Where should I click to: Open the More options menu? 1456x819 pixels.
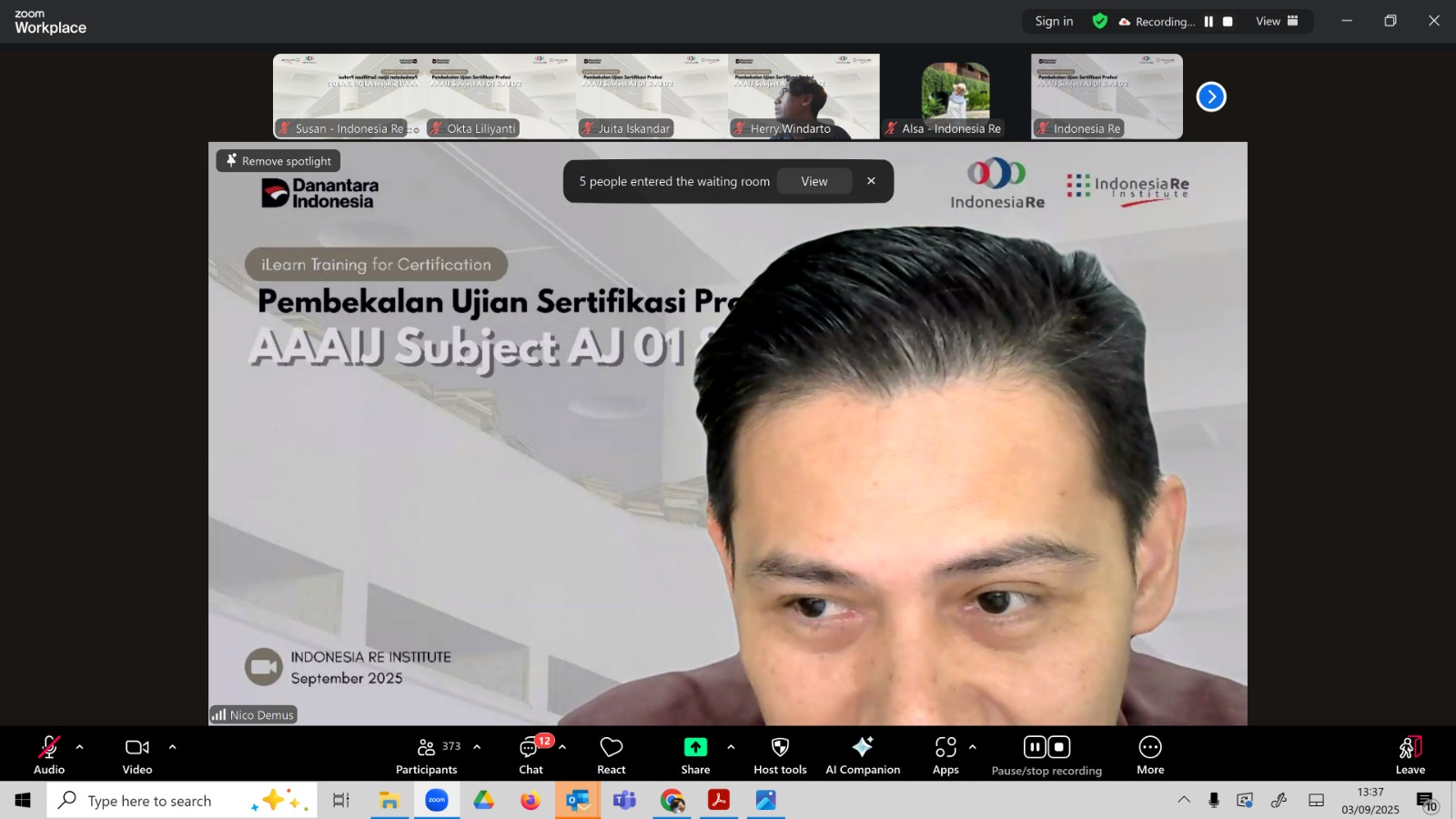1150,754
